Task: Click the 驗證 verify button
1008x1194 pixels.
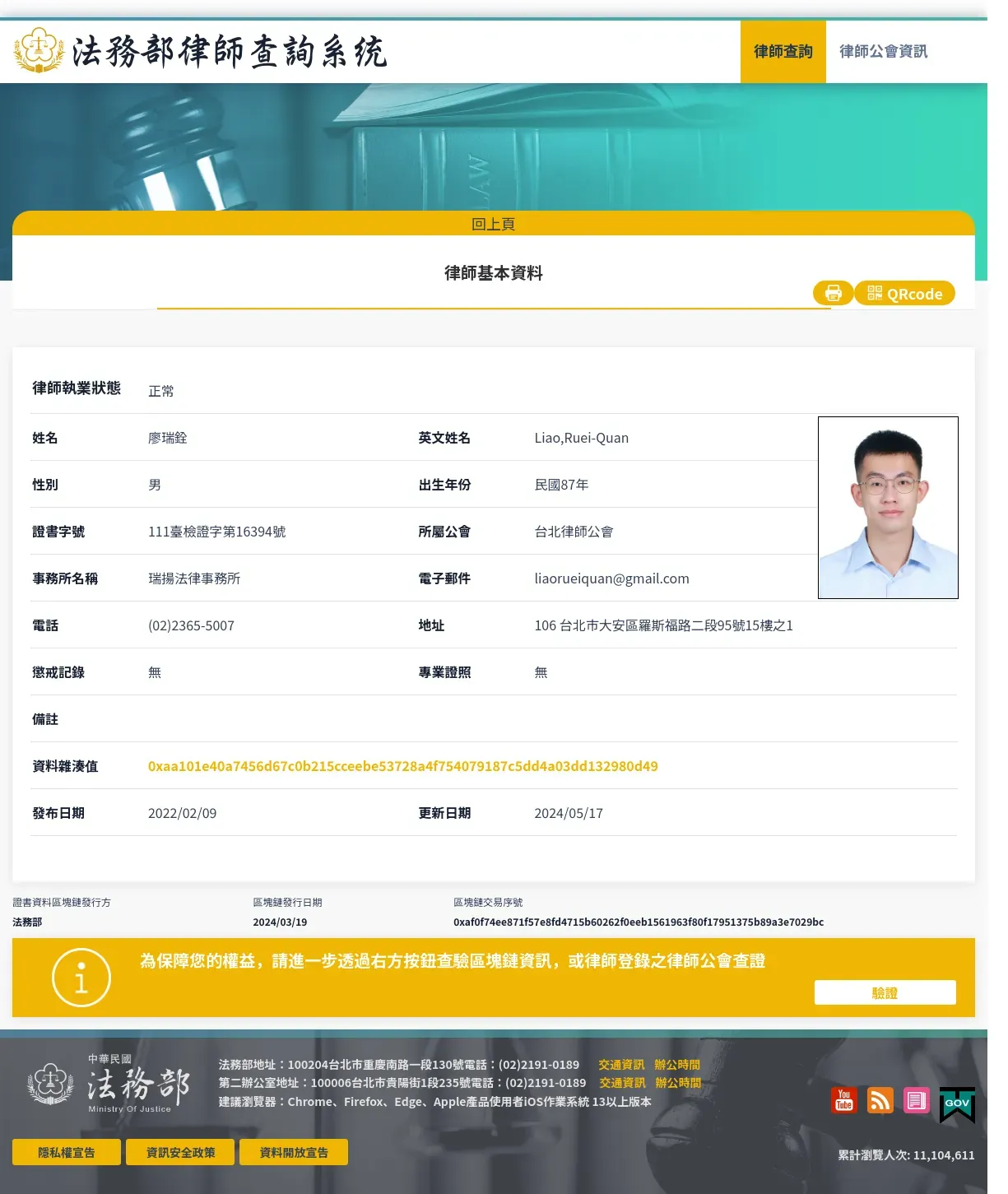Action: point(885,992)
